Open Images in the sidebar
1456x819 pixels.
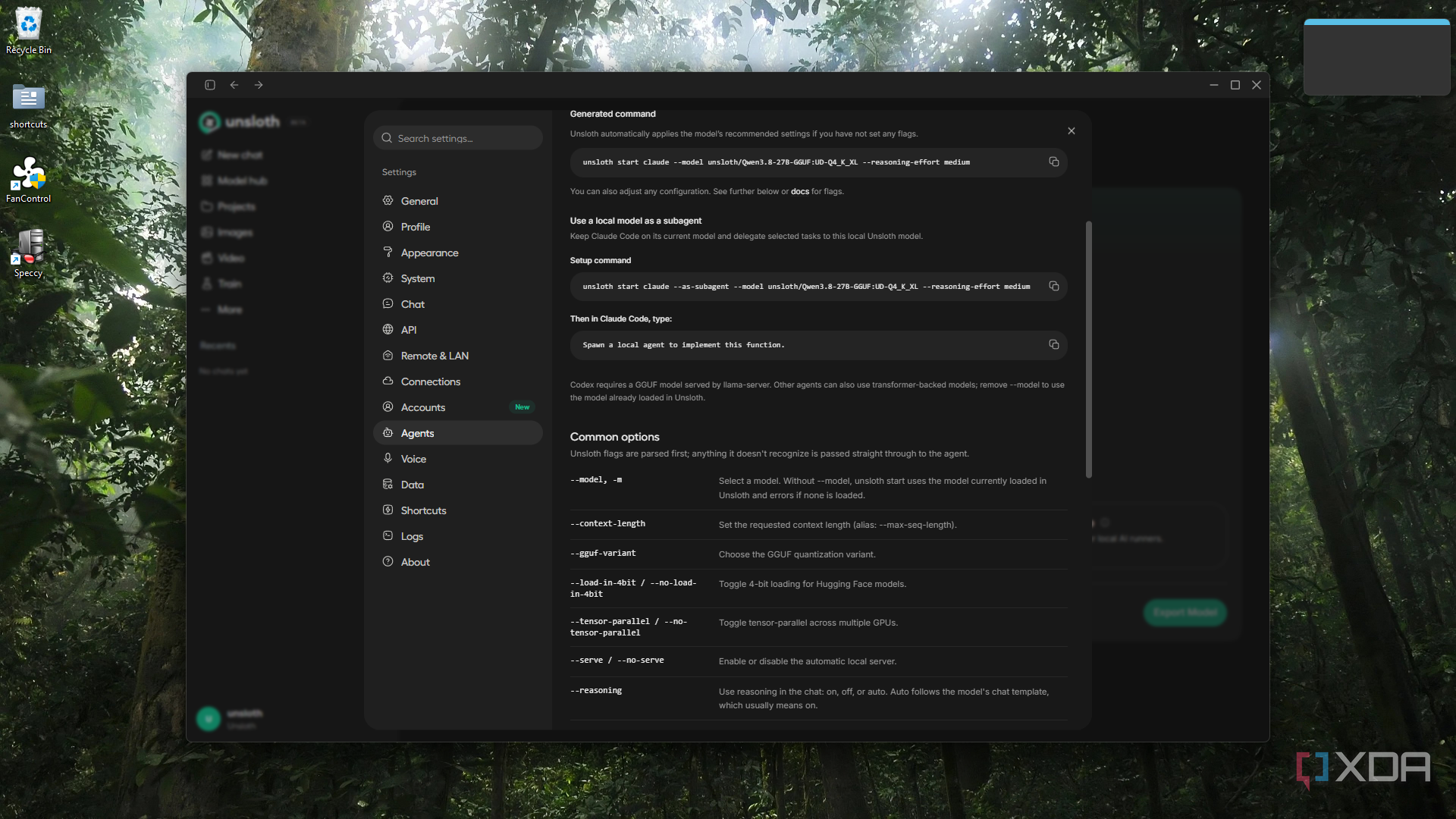tap(227, 232)
